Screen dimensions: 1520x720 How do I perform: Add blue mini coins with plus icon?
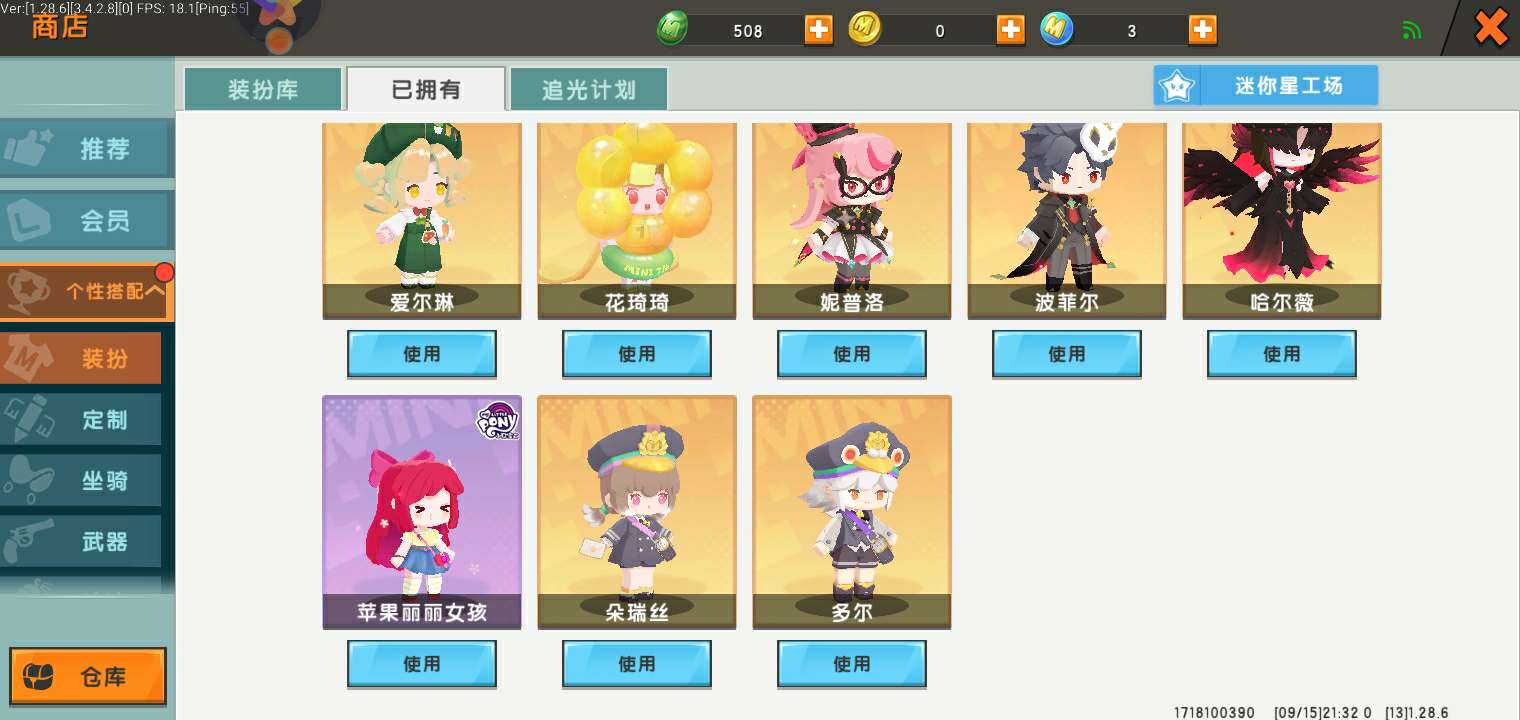1202,30
